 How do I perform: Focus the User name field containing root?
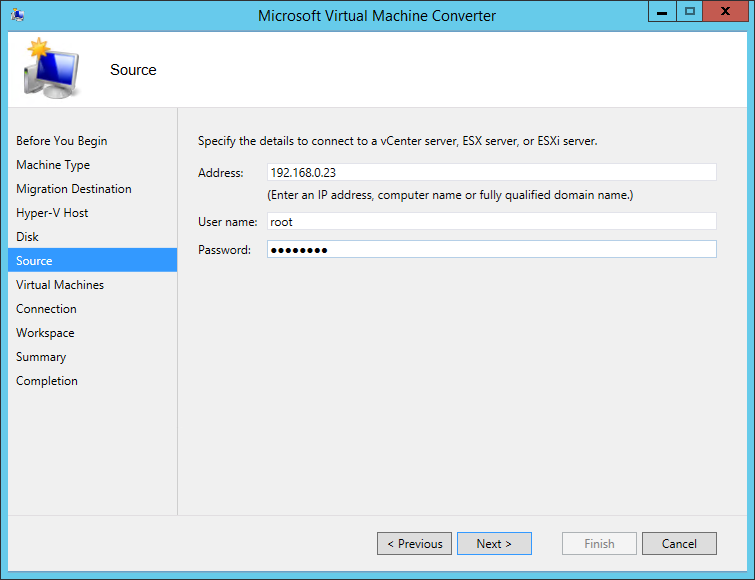pos(492,221)
